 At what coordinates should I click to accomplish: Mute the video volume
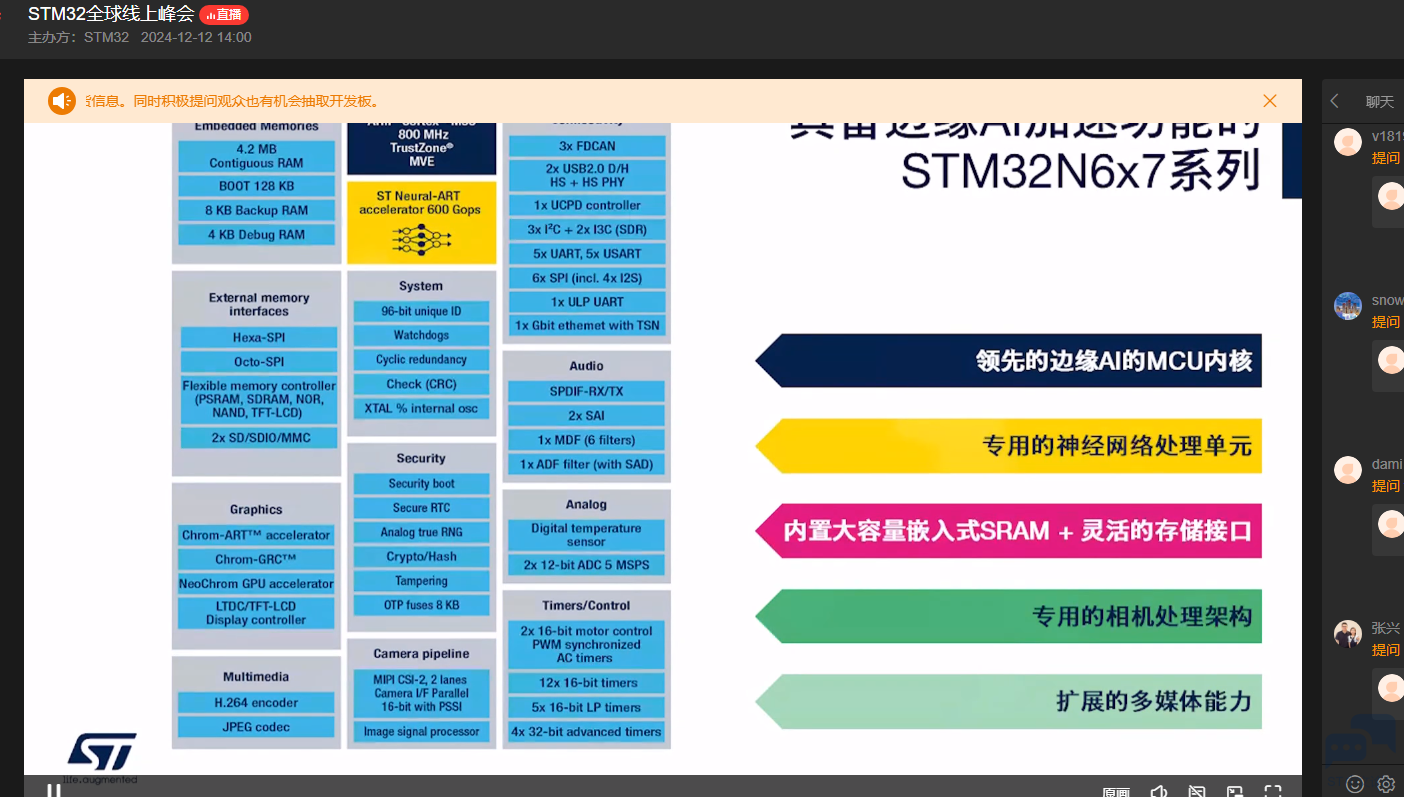click(x=1158, y=792)
